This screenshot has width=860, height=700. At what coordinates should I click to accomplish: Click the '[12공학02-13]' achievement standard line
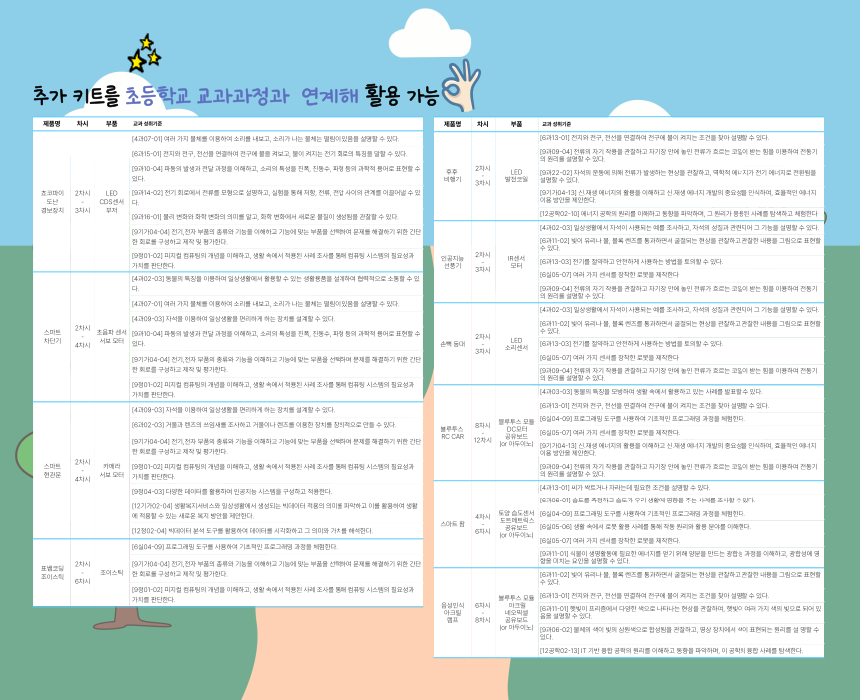671,651
